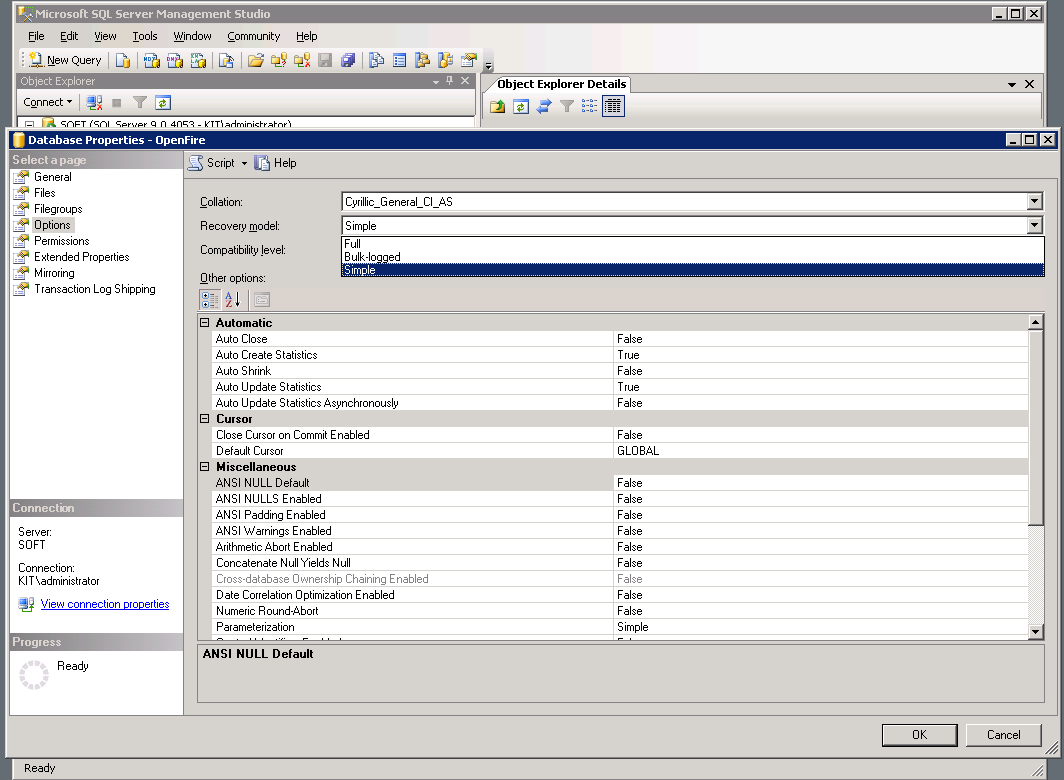Show the Object Explorer via toolbar icon
The height and width of the screenshot is (780, 1064).
[x=422, y=60]
